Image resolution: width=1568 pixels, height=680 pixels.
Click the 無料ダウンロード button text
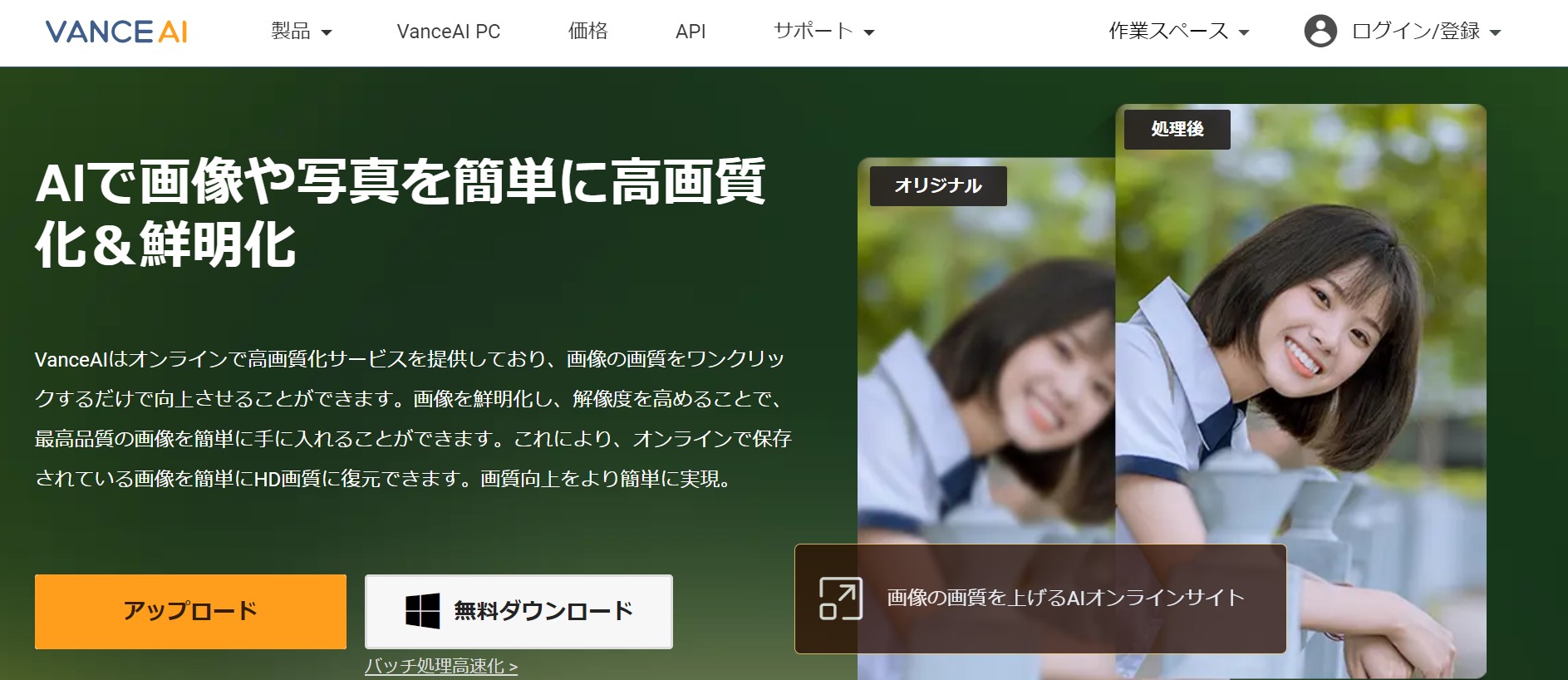[543, 611]
